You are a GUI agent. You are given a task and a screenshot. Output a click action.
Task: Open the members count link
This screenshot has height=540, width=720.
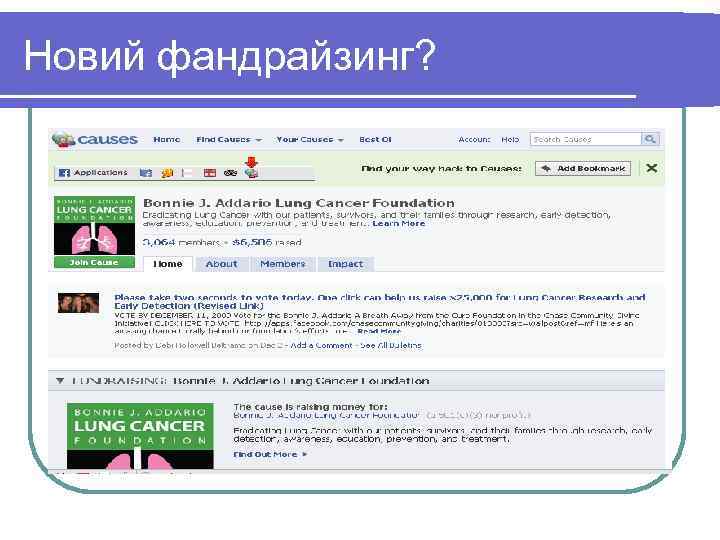click(181, 242)
